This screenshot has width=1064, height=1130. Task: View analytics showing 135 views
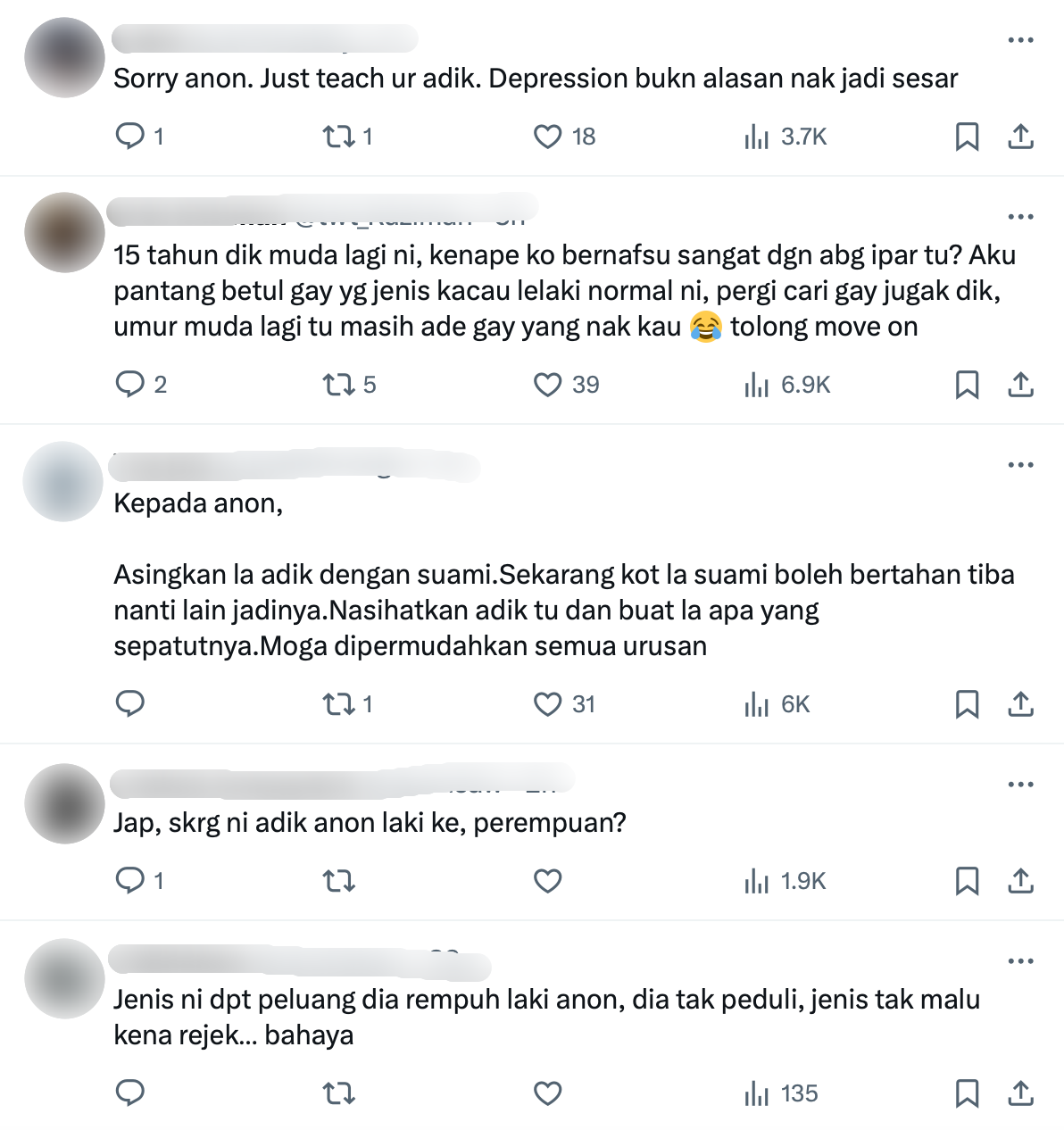click(x=781, y=1093)
